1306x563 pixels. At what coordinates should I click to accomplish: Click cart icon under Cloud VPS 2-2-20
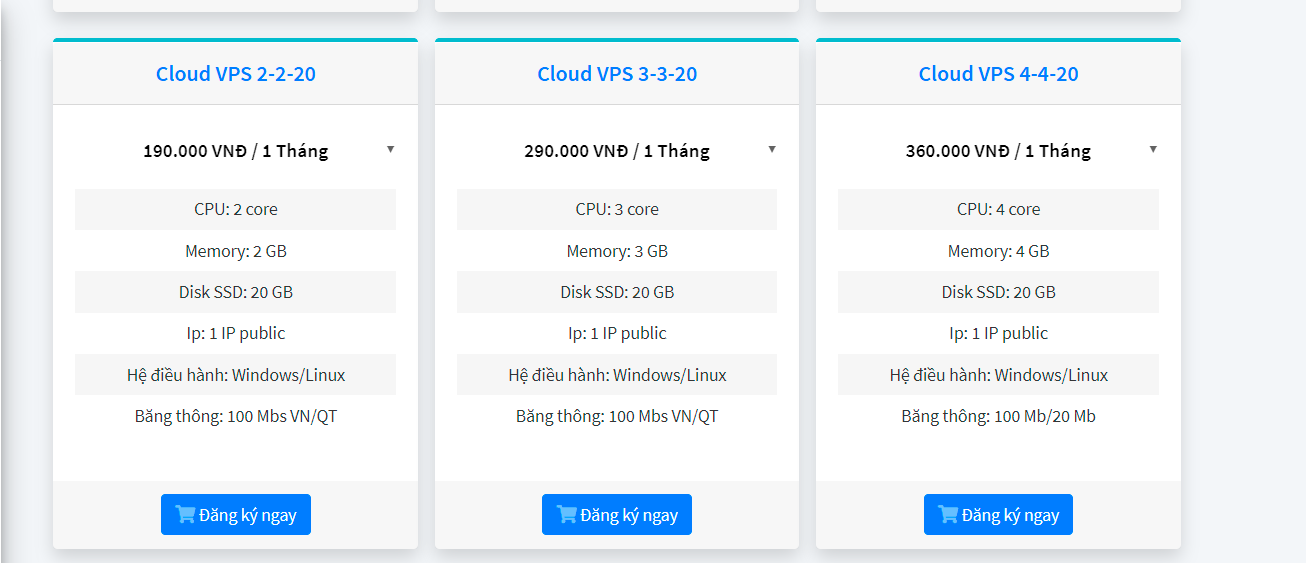[185, 515]
